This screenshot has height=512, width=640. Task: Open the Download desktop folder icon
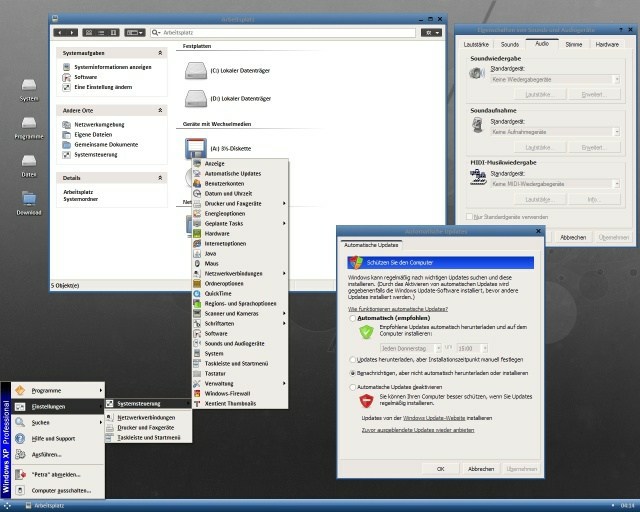[x=29, y=199]
